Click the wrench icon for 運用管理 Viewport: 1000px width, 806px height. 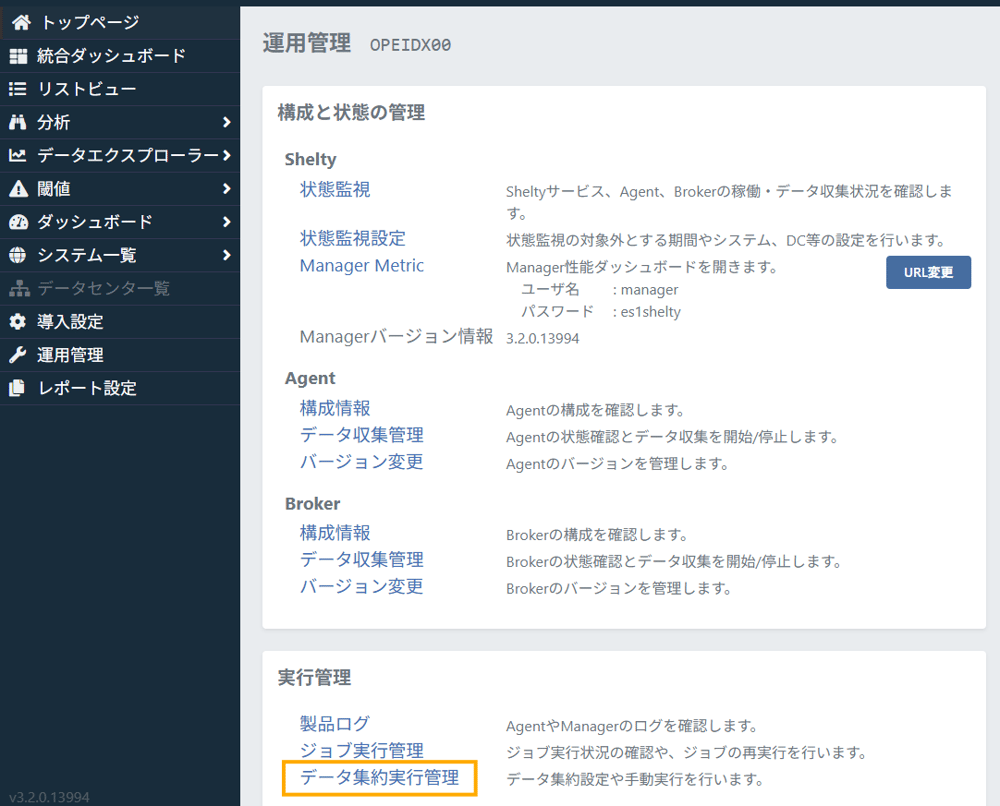point(18,355)
